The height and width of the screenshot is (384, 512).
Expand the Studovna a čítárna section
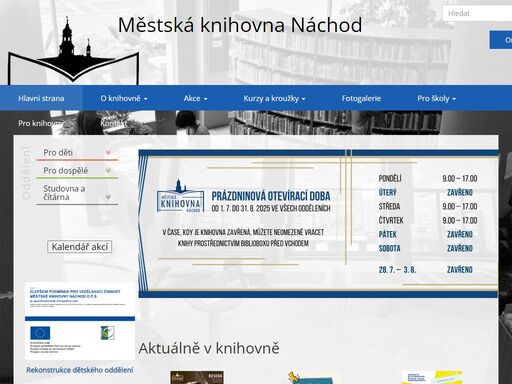click(x=77, y=193)
